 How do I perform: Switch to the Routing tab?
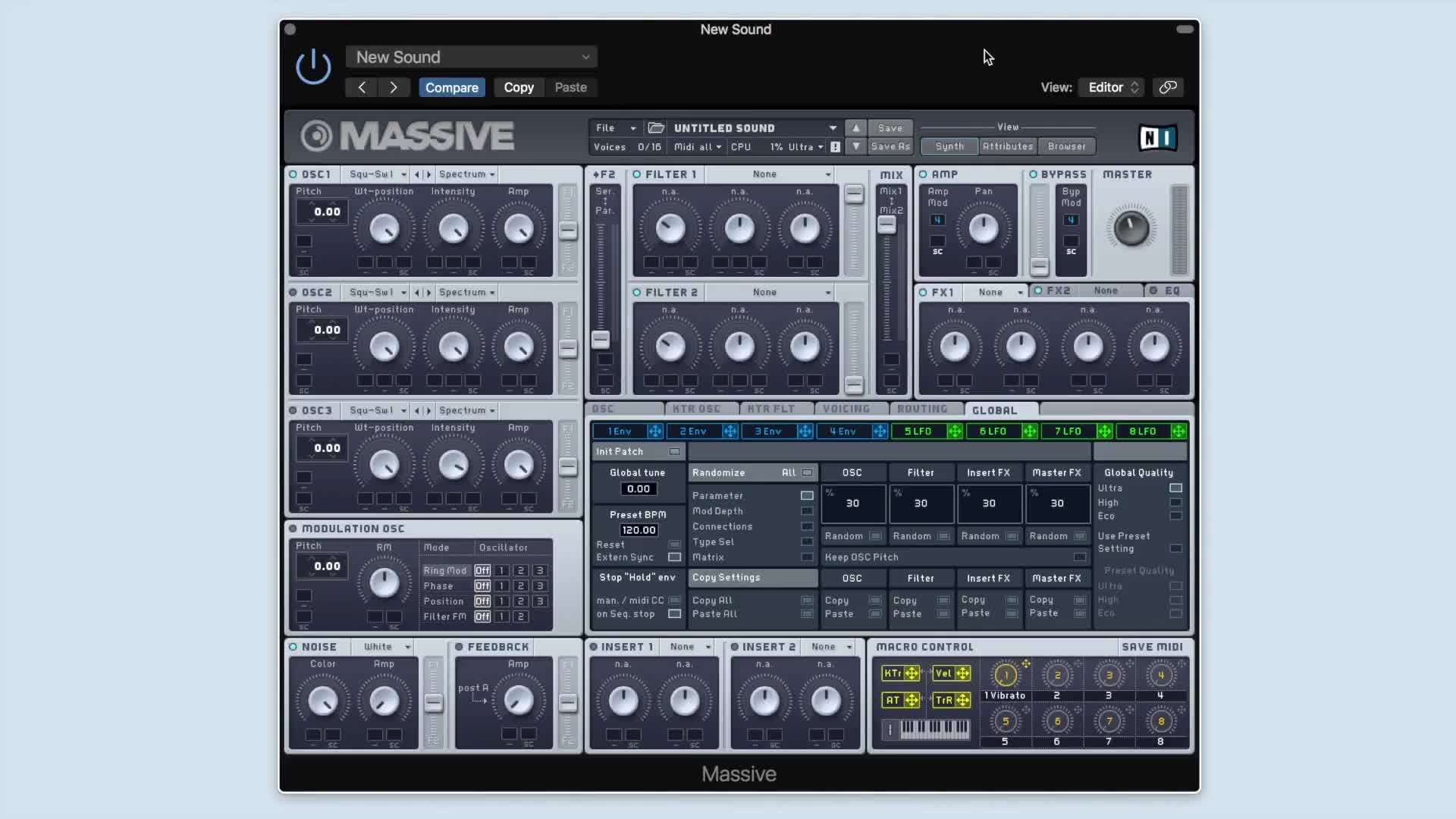coord(922,409)
